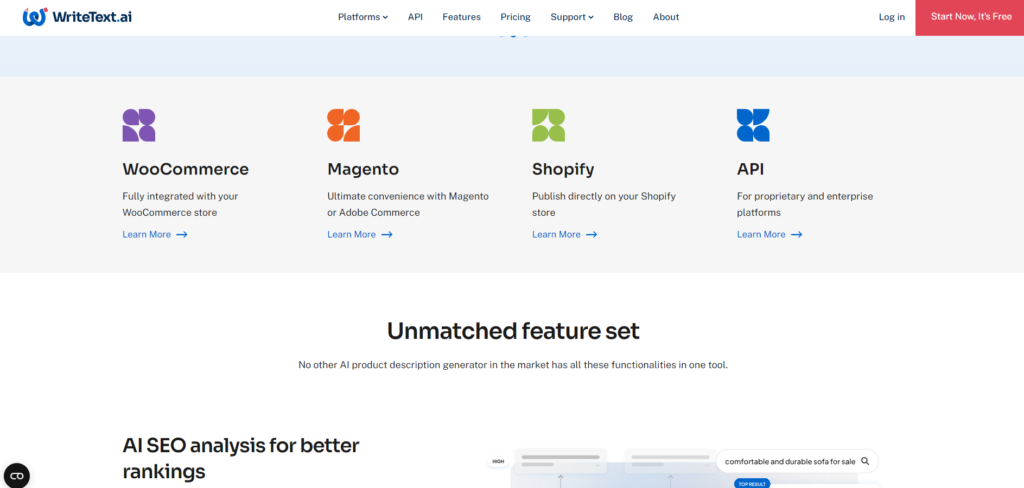
Task: Open the API card heading
Action: (x=750, y=169)
